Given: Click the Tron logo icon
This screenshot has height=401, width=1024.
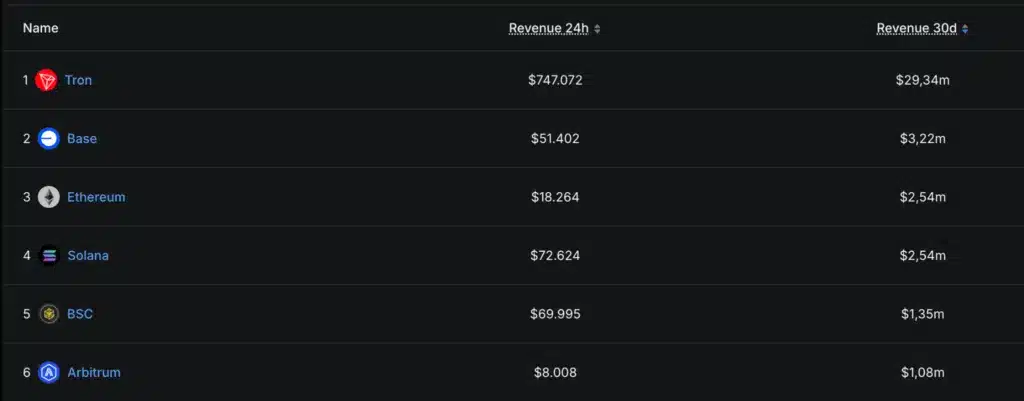Looking at the screenshot, I should (x=47, y=80).
